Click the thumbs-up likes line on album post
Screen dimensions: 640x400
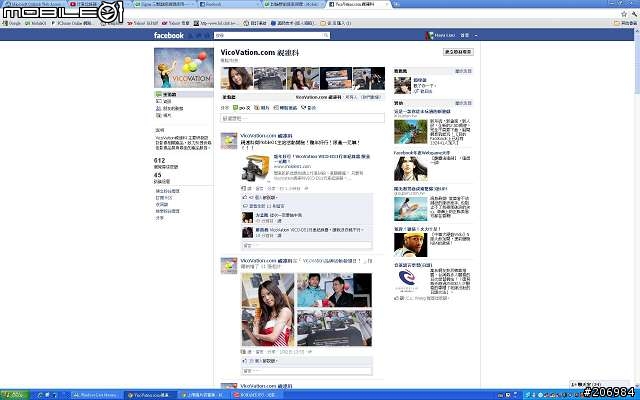pyautogui.click(x=261, y=361)
